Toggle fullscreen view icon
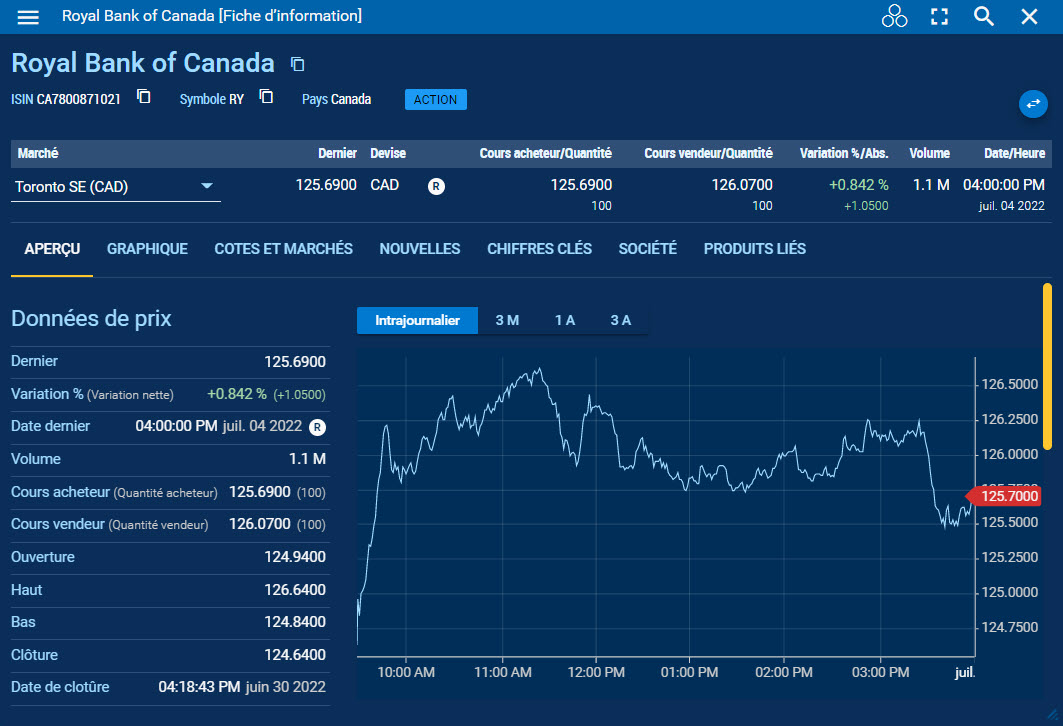 pyautogui.click(x=939, y=17)
